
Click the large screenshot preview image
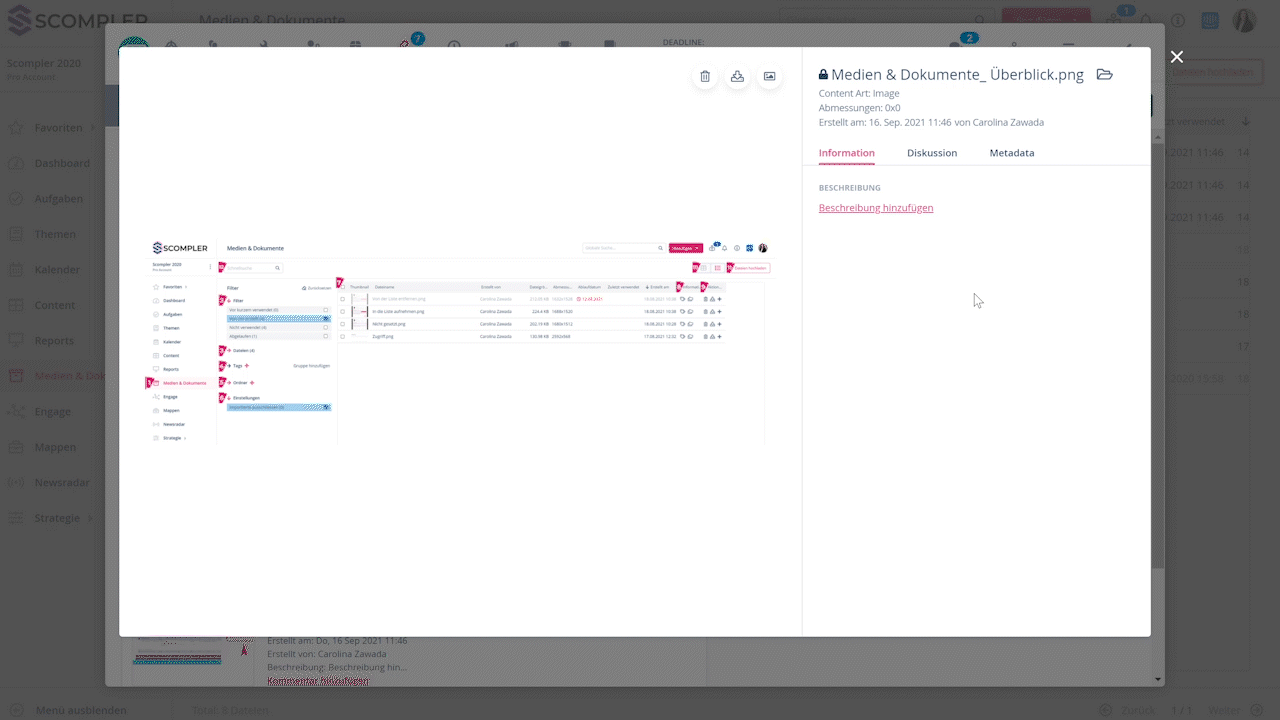pos(460,340)
